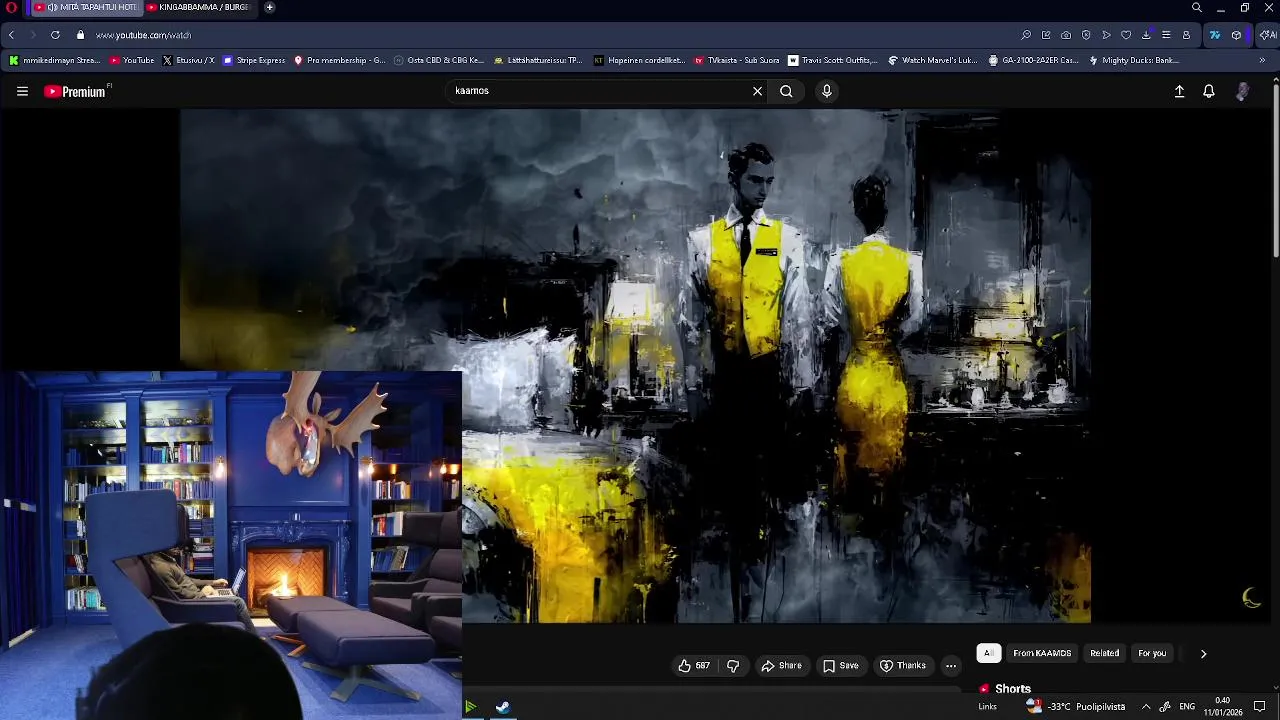Share the video
Image resolution: width=1280 pixels, height=720 pixels.
781,666
